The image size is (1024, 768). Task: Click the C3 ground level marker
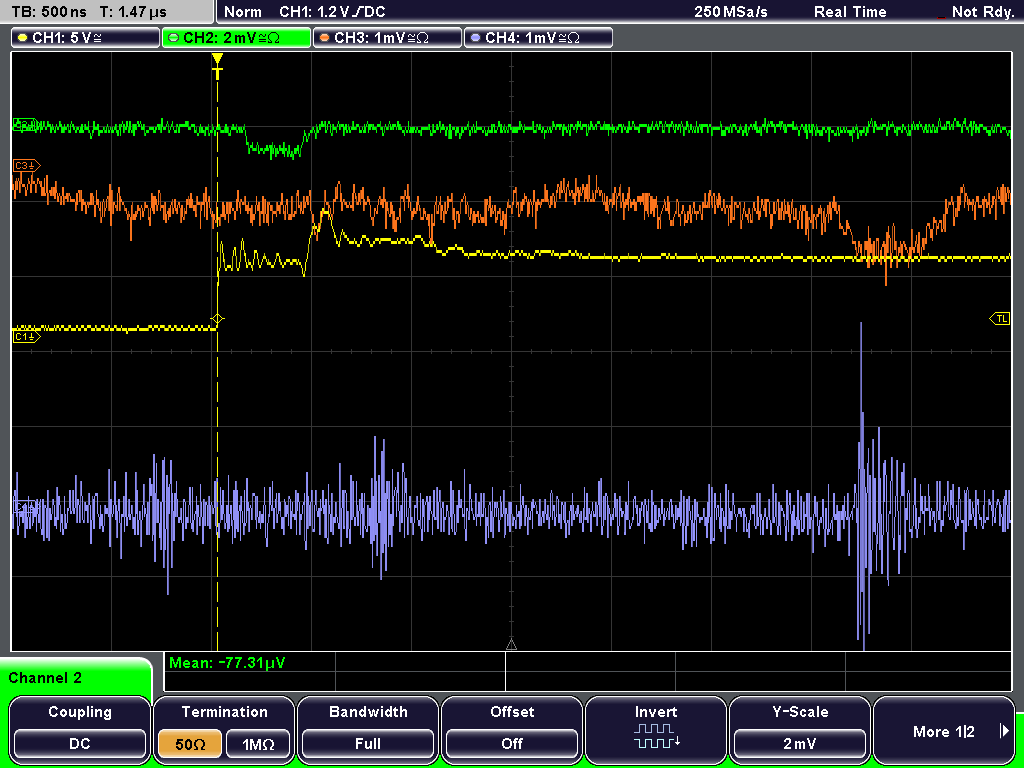point(27,165)
